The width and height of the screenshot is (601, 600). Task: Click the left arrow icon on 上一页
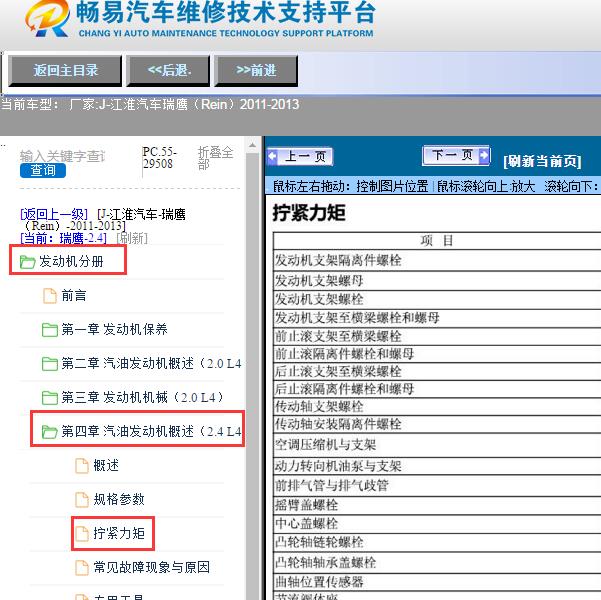coord(273,156)
